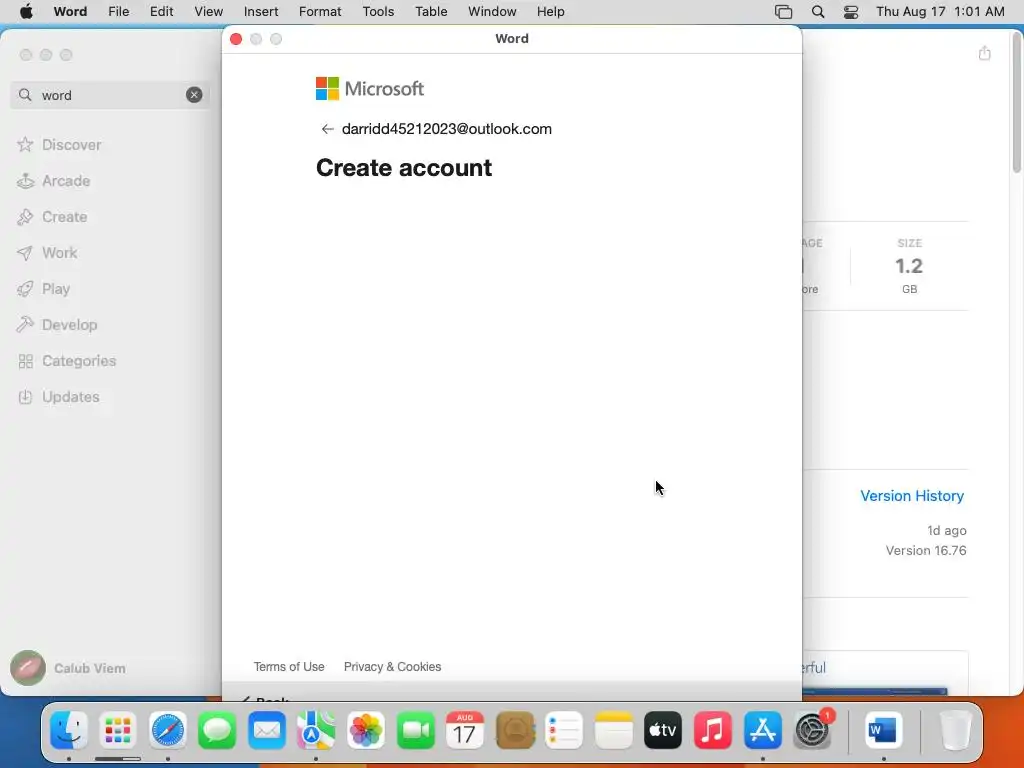Close the Word sign-in window
The width and height of the screenshot is (1024, 768).
pos(236,39)
